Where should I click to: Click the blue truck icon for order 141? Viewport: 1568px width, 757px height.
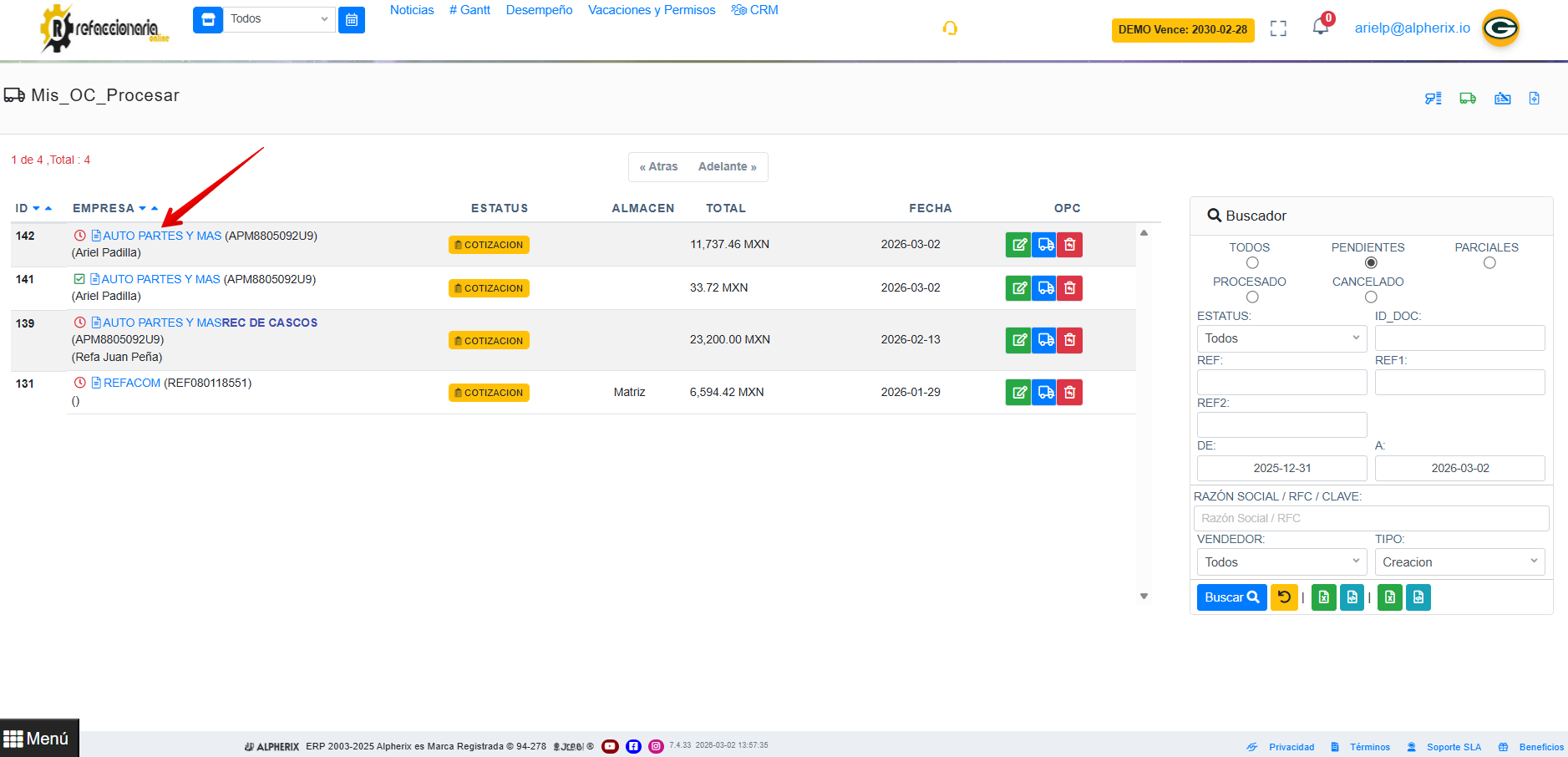click(x=1044, y=288)
